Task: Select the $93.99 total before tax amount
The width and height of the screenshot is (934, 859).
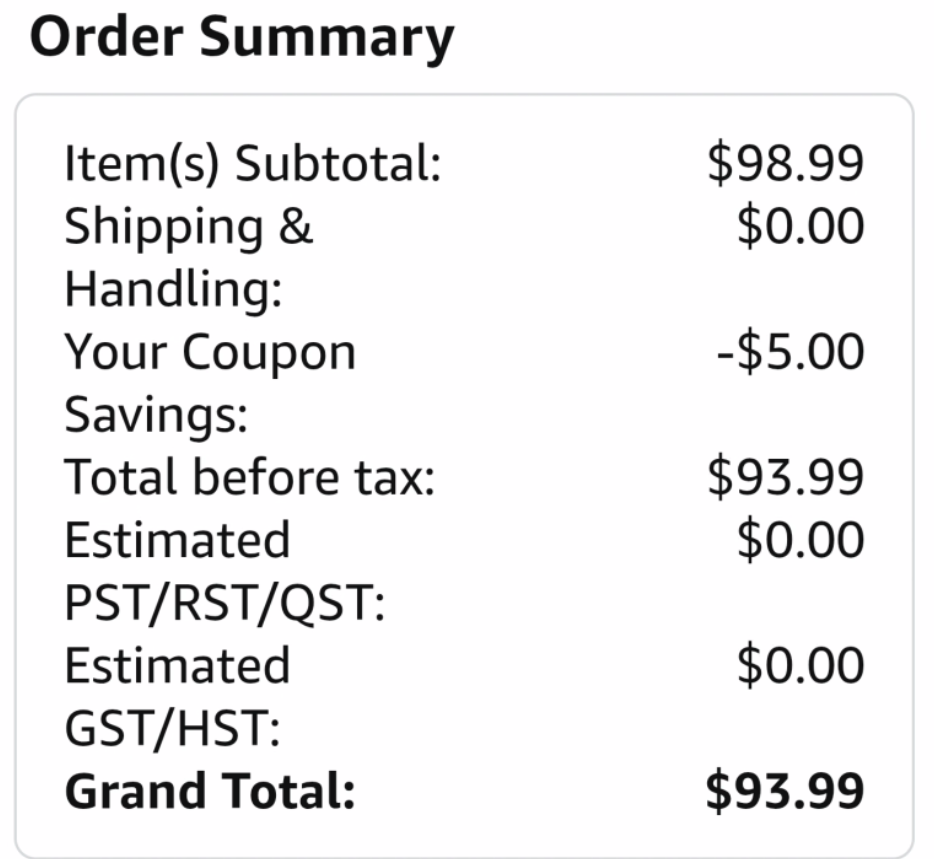Action: 785,478
